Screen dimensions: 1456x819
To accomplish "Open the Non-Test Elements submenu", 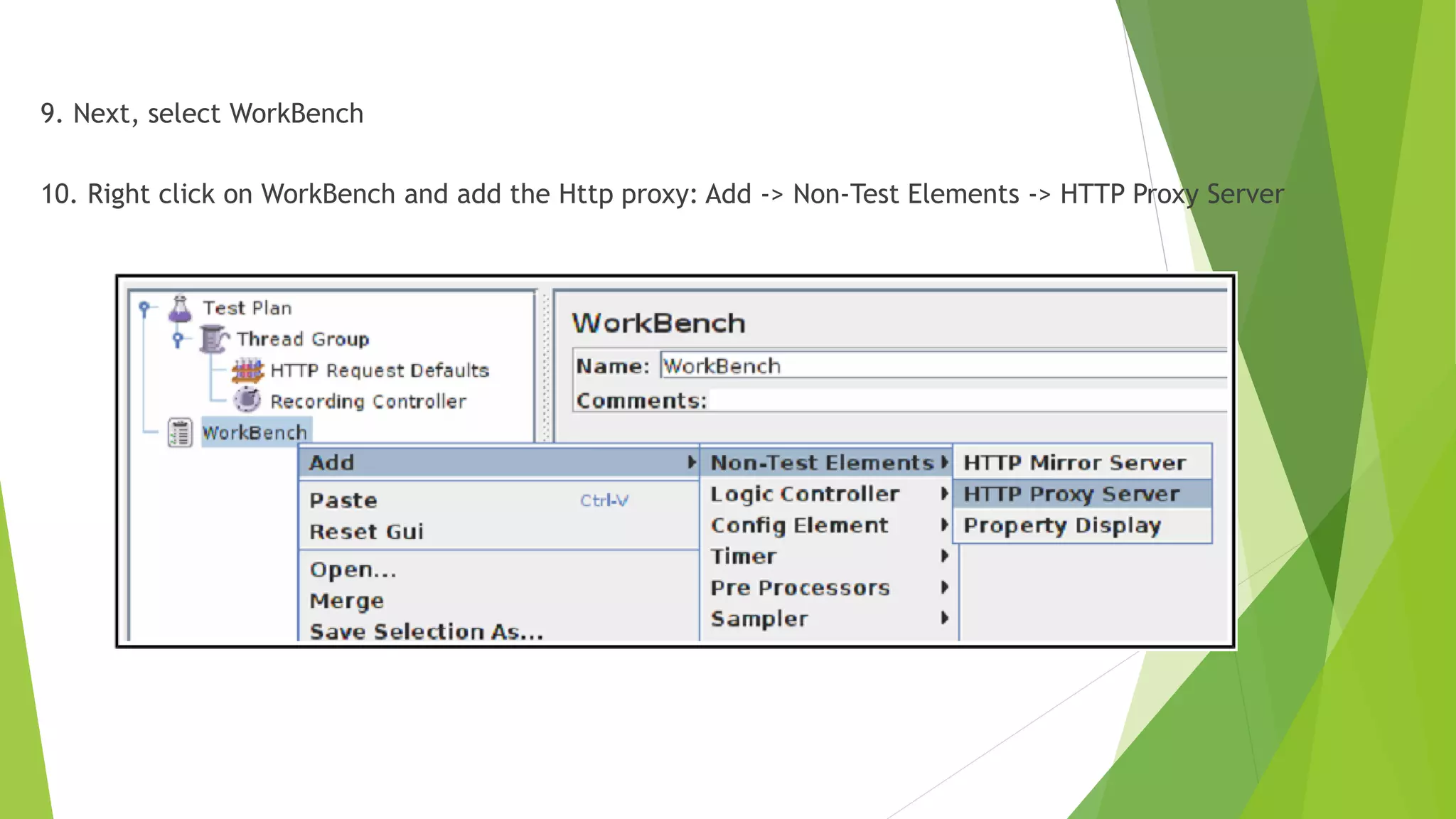I will point(826,463).
